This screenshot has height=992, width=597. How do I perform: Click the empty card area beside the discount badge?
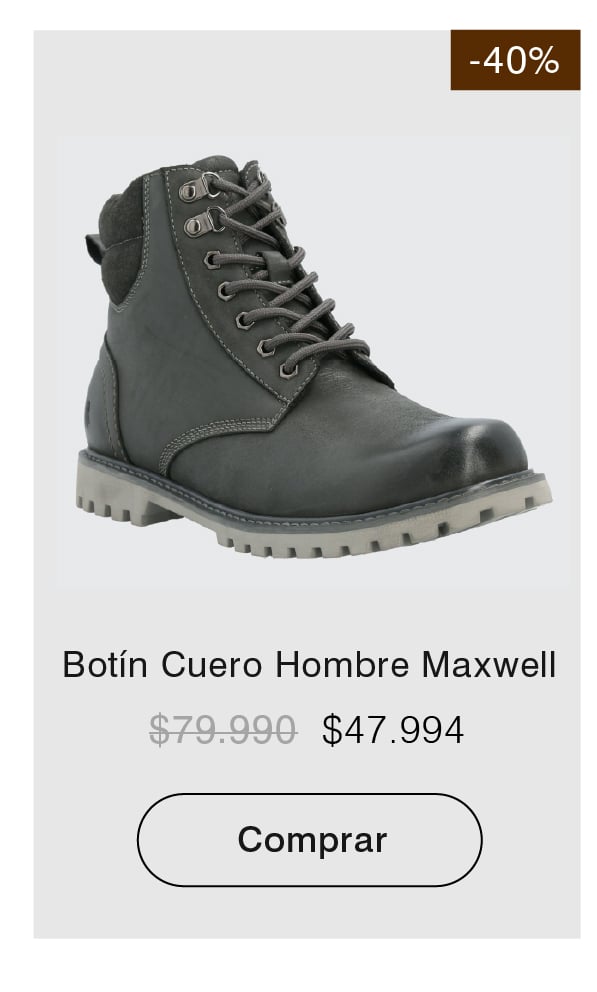pos(240,76)
